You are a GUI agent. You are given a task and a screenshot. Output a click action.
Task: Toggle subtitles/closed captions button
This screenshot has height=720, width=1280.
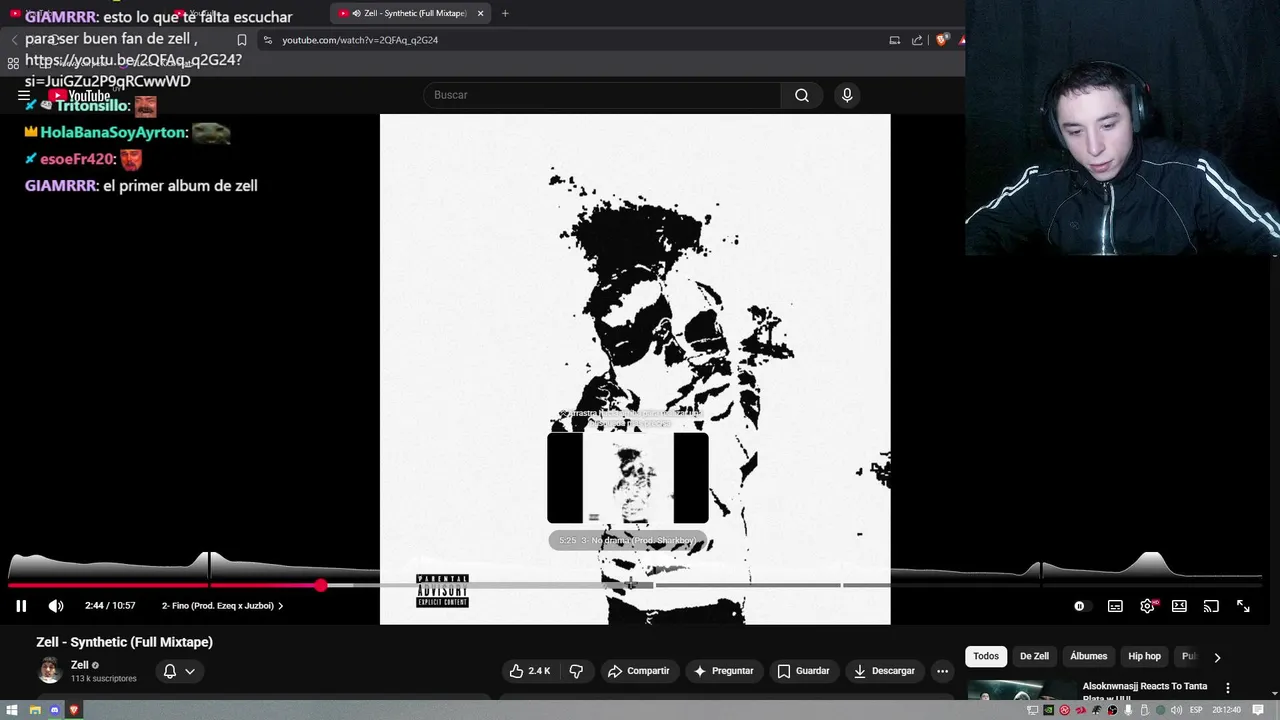pyautogui.click(x=1115, y=606)
